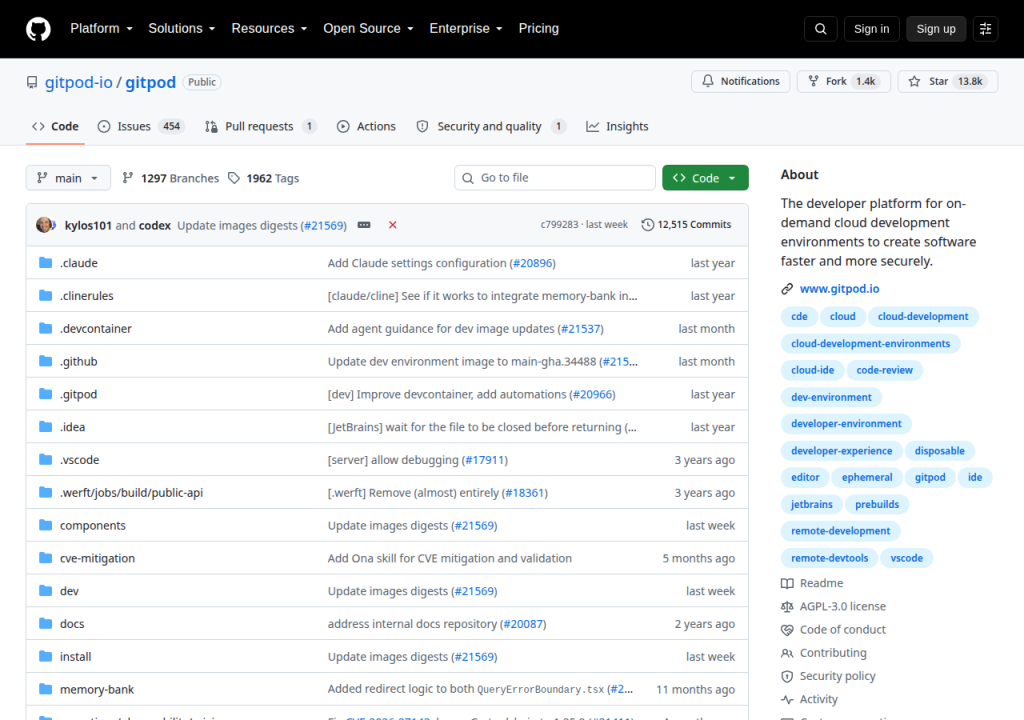The height and width of the screenshot is (720, 1024).
Task: Open the Fork count 1.4k badge
Action: 866,81
